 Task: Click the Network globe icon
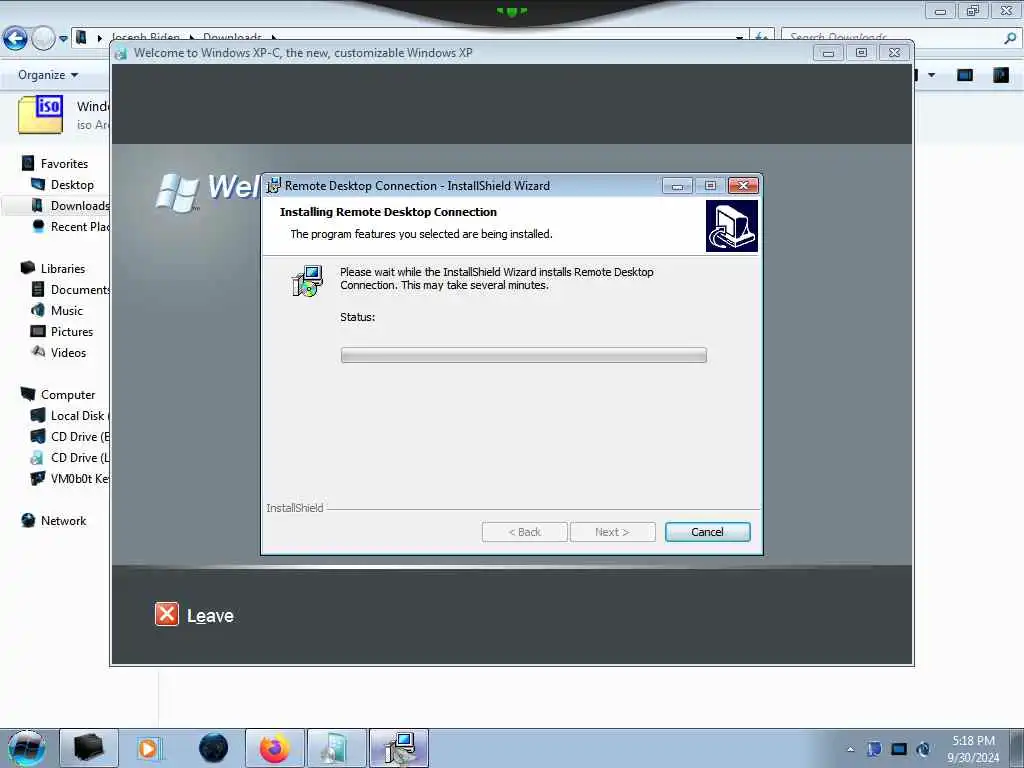point(28,520)
